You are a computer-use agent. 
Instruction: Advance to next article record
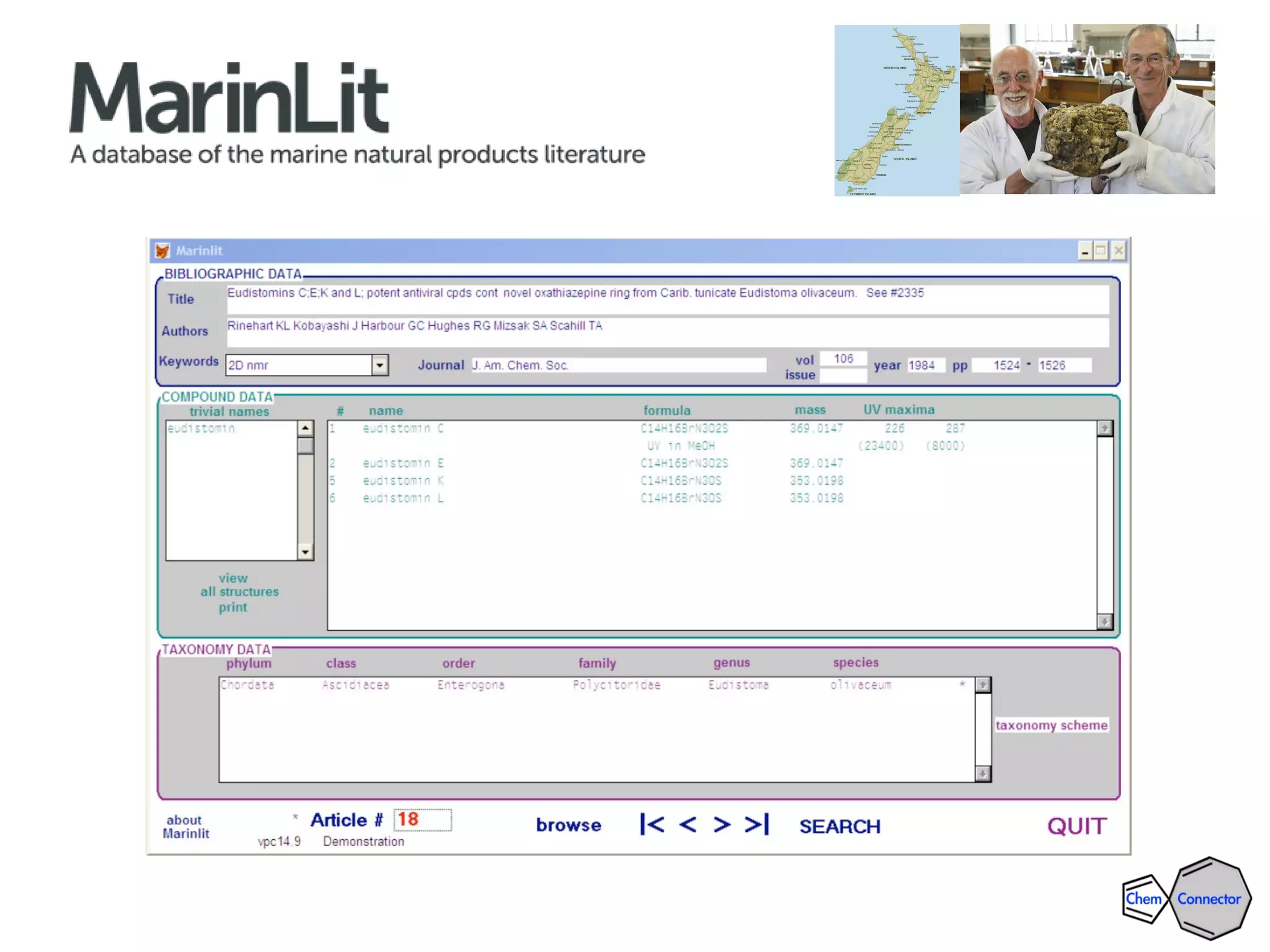pyautogui.click(x=722, y=824)
